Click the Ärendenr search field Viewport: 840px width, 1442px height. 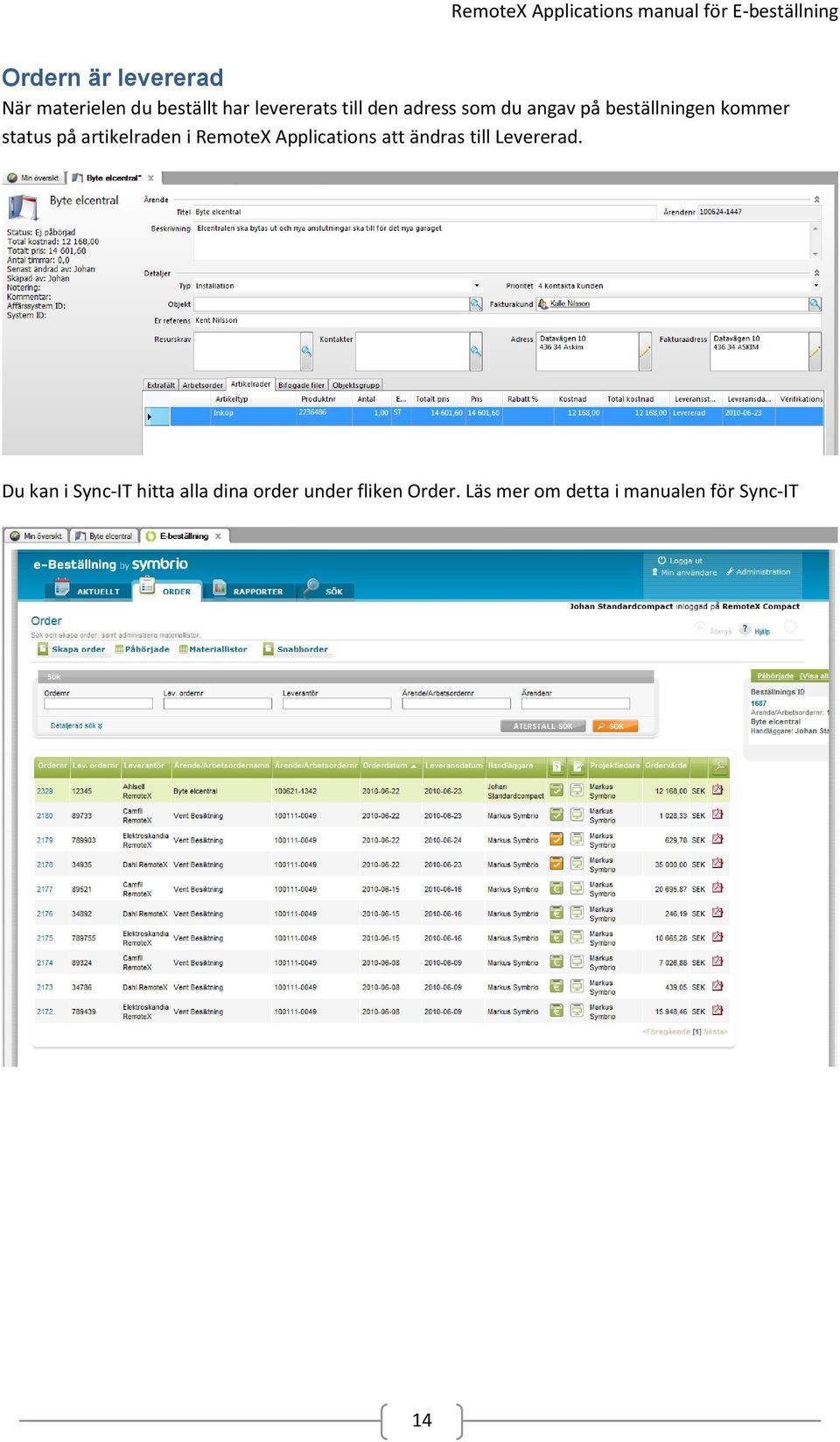[x=576, y=703]
